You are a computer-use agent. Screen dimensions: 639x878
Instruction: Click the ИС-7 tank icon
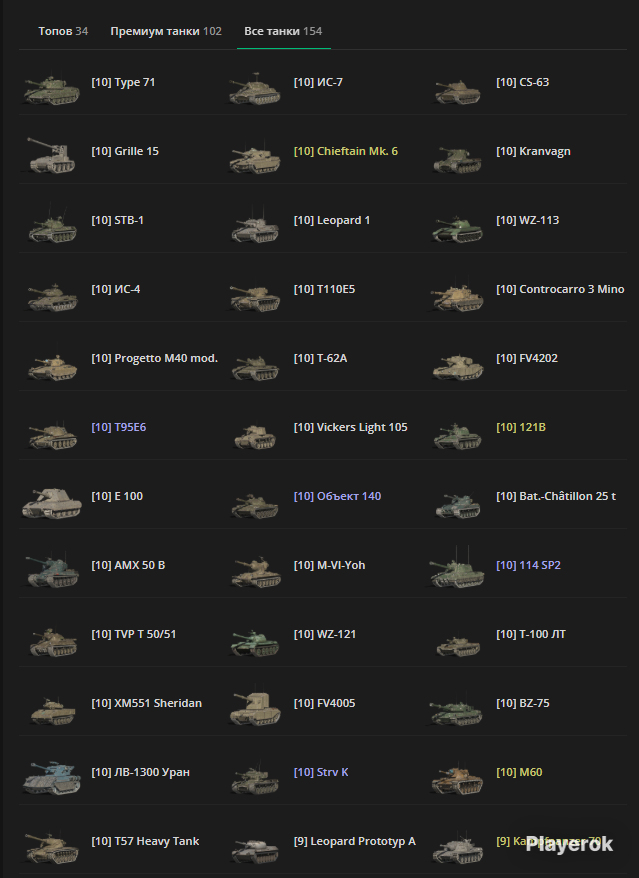255,88
